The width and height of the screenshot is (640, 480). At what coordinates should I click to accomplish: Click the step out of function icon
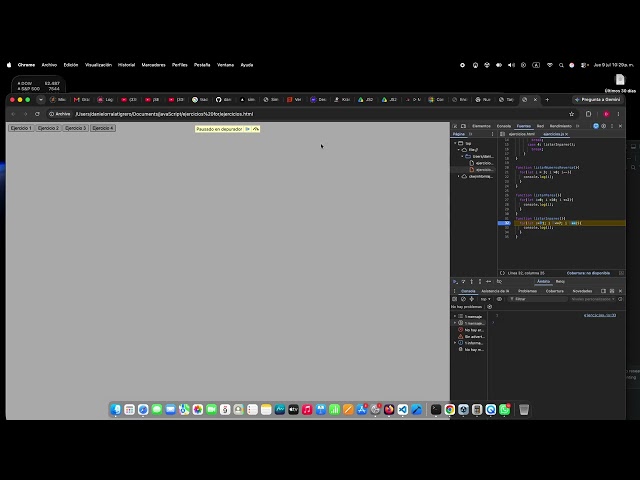pyautogui.click(x=480, y=282)
